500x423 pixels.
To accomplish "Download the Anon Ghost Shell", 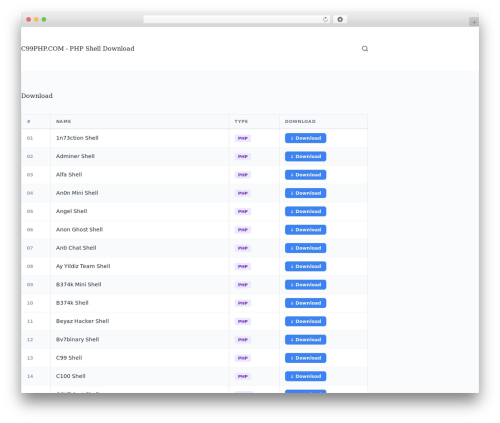I will point(305,230).
